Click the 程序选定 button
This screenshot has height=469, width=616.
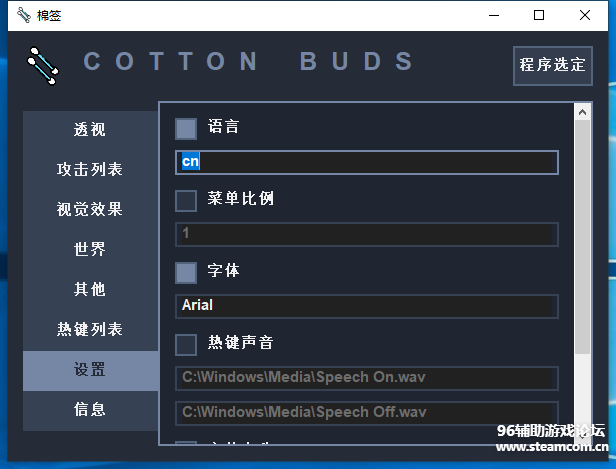pos(552,65)
